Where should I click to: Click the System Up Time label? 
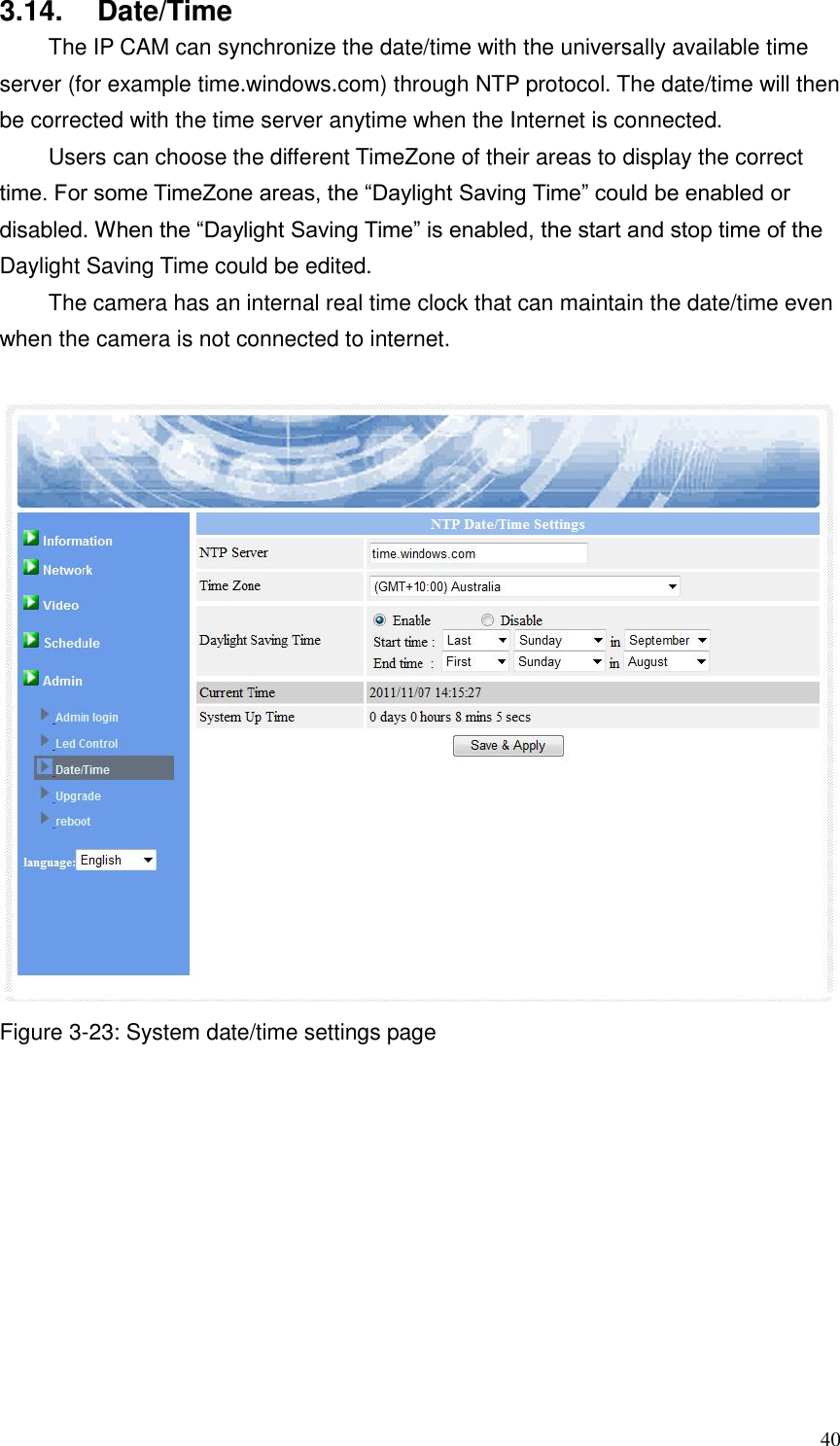point(247,717)
